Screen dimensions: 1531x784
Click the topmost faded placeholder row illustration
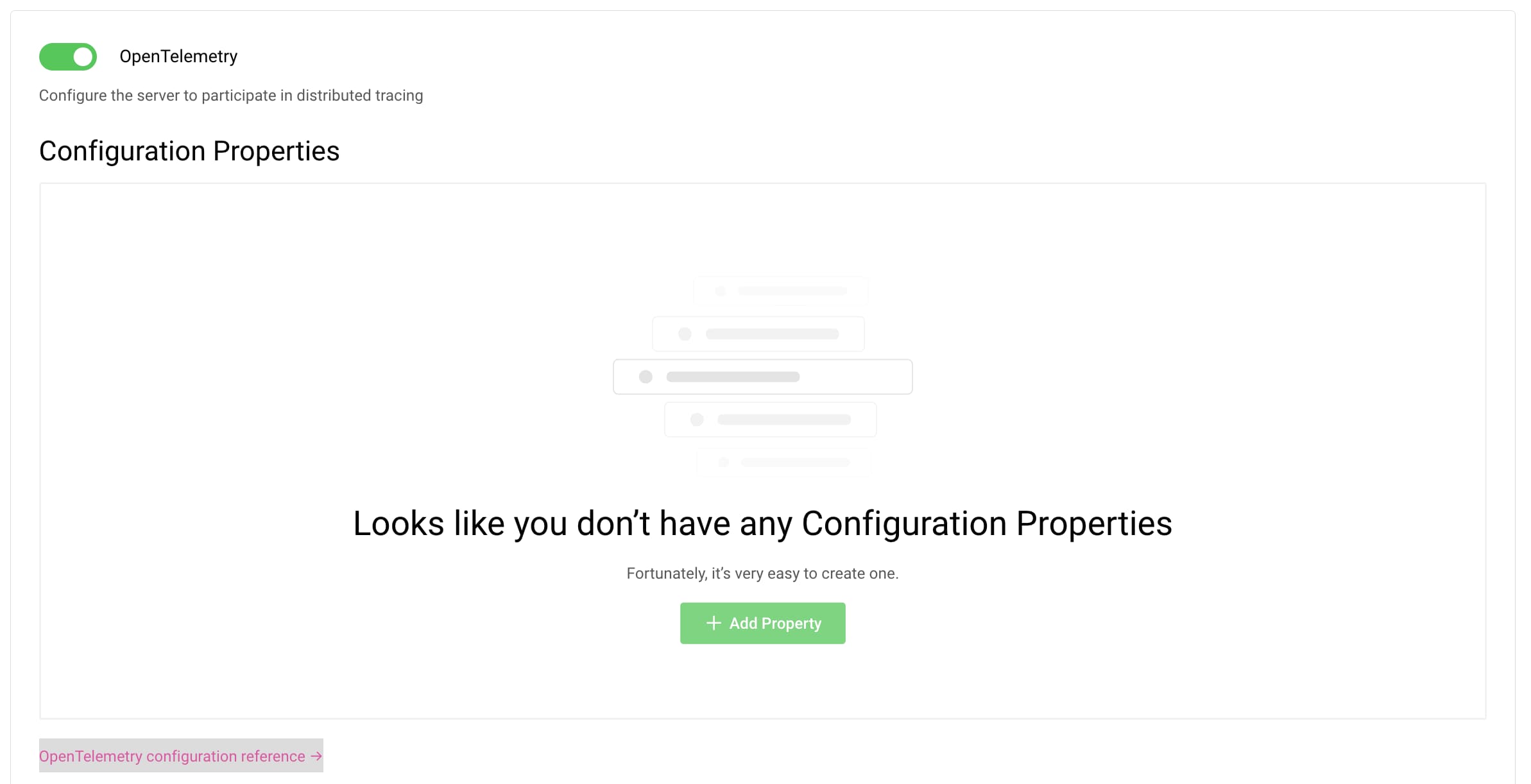781,291
